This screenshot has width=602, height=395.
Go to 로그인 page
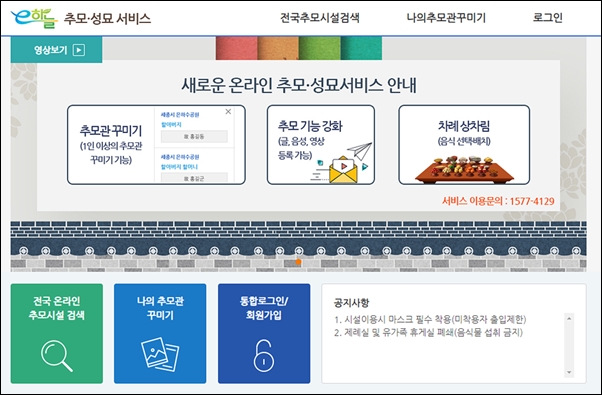click(547, 18)
